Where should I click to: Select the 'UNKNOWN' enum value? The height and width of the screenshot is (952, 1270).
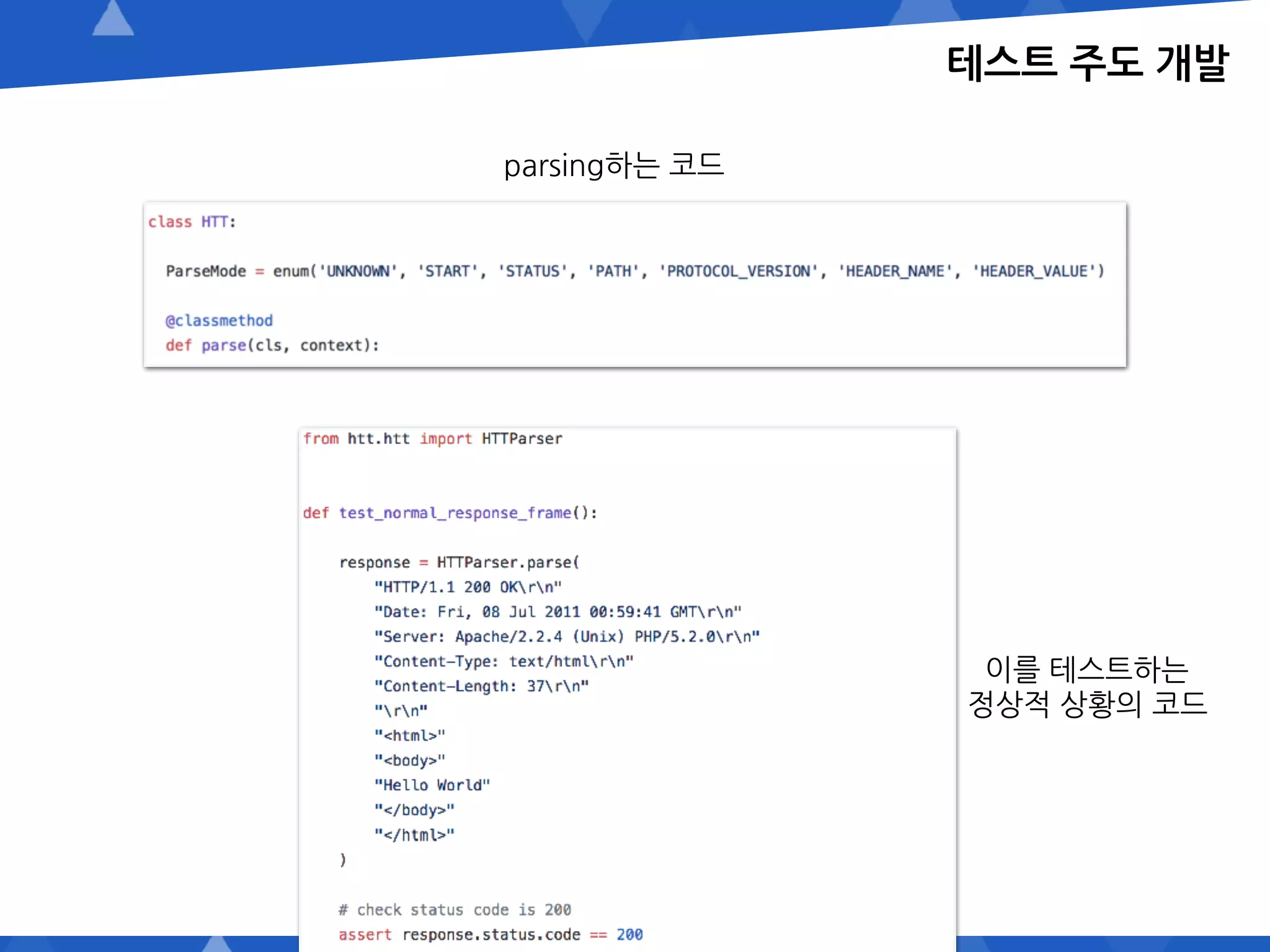[x=358, y=271]
